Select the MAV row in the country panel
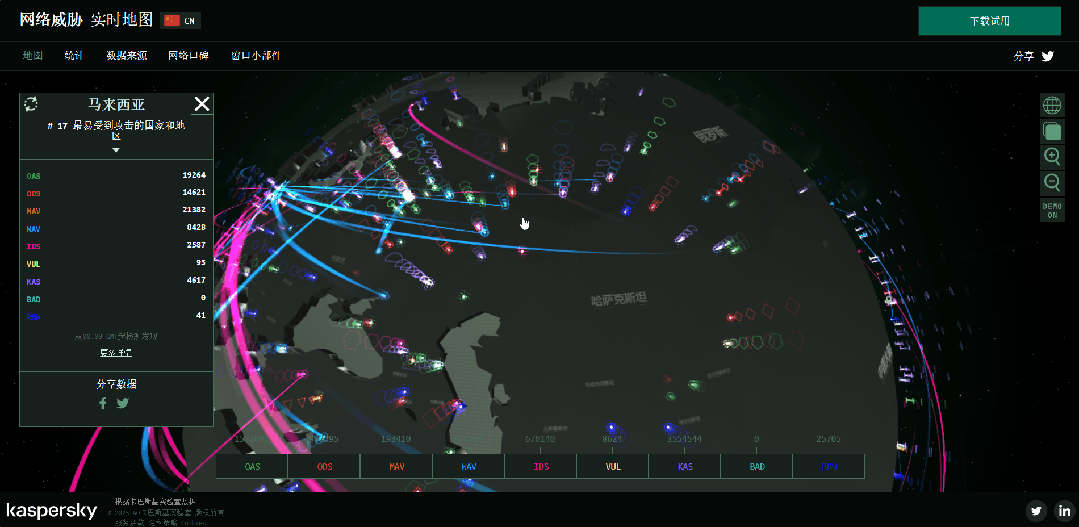The height and width of the screenshot is (527, 1079). click(116, 210)
